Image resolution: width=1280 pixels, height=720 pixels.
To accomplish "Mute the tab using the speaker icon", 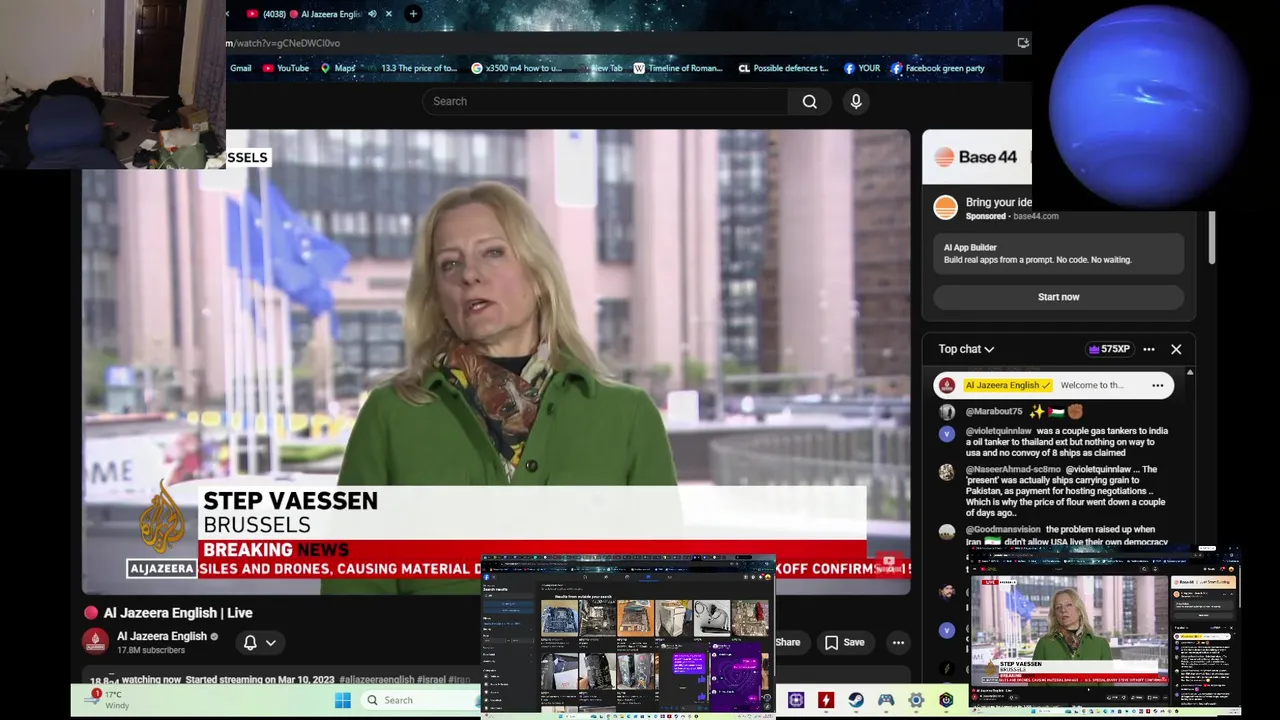I will [372, 14].
